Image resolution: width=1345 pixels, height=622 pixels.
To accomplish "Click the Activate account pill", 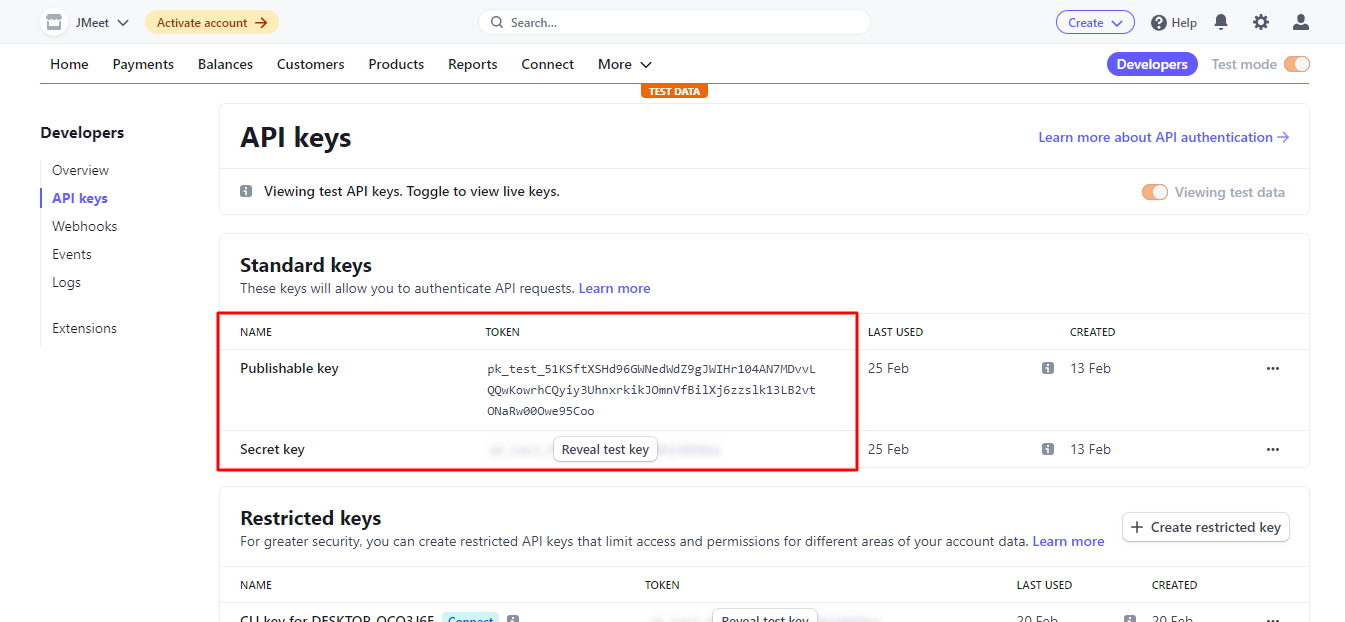I will [x=211, y=21].
